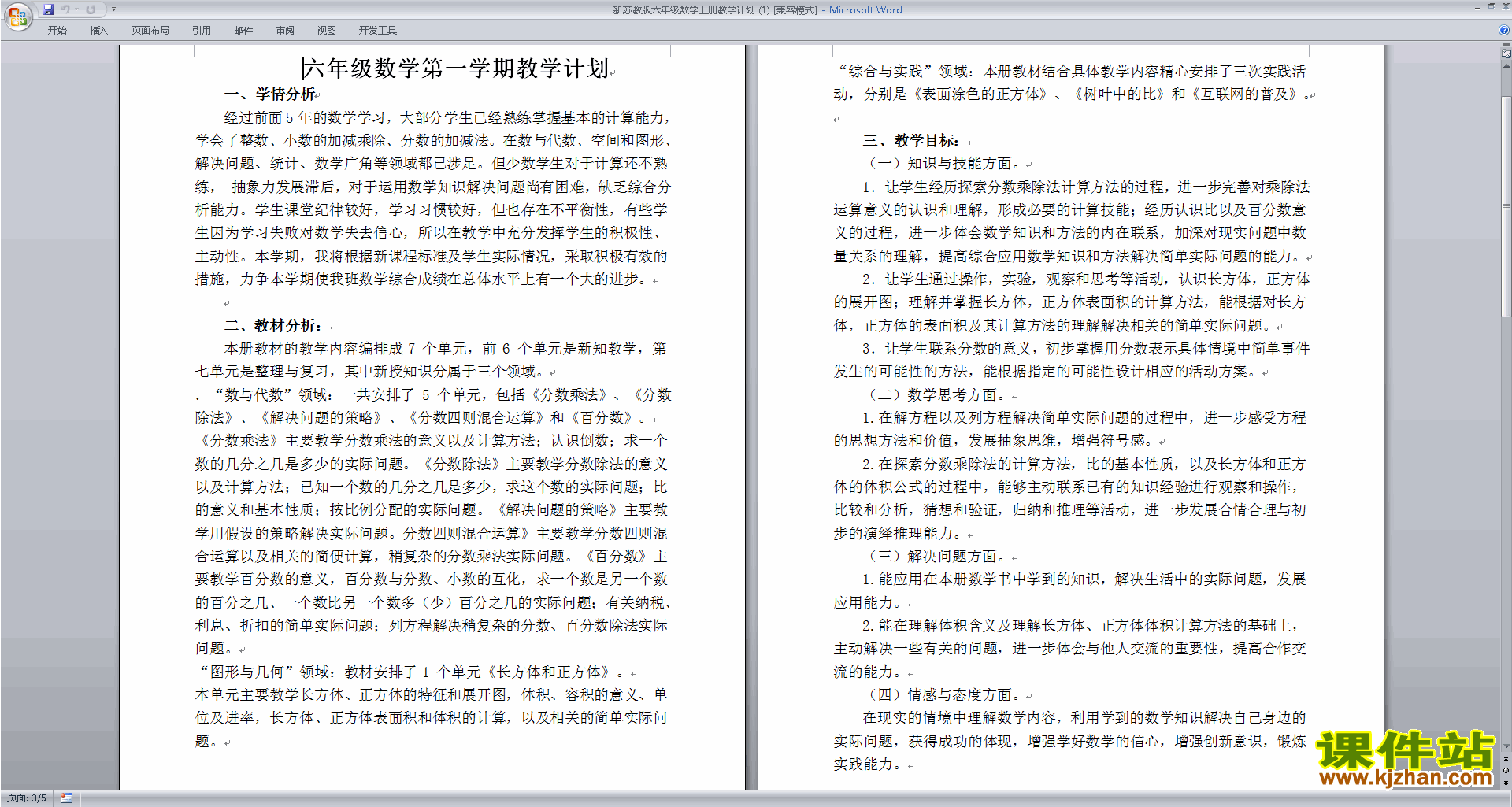This screenshot has height=807, width=1512.
Task: Click the line beginning 1. 在解方程以及列方程
Action: pos(1084,418)
